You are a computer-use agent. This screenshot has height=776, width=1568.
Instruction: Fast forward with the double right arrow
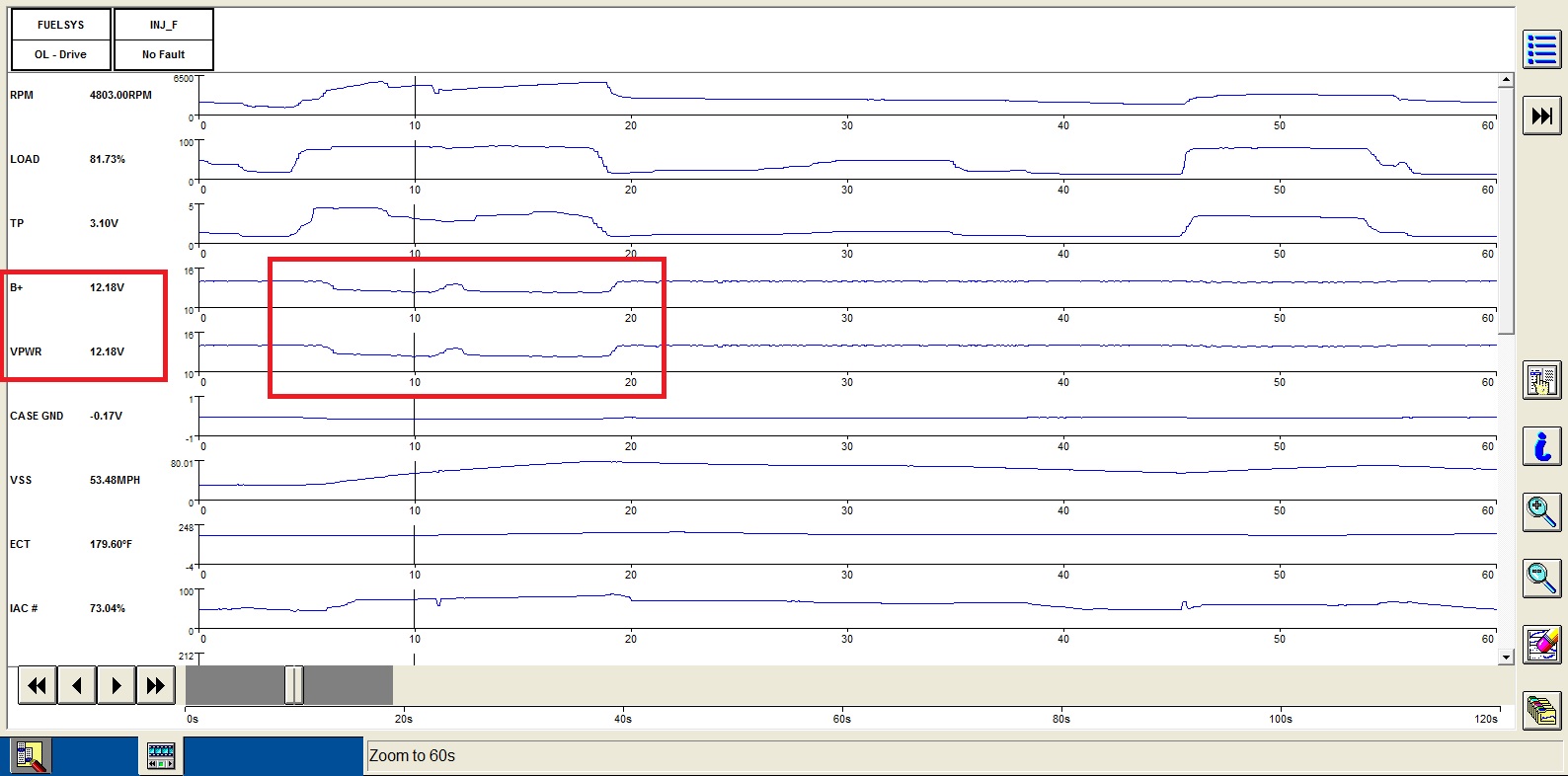(155, 685)
